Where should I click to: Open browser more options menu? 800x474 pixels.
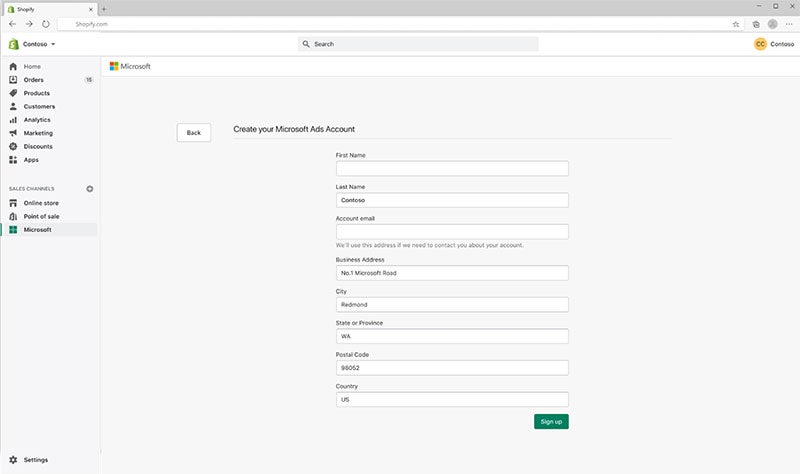coord(789,24)
